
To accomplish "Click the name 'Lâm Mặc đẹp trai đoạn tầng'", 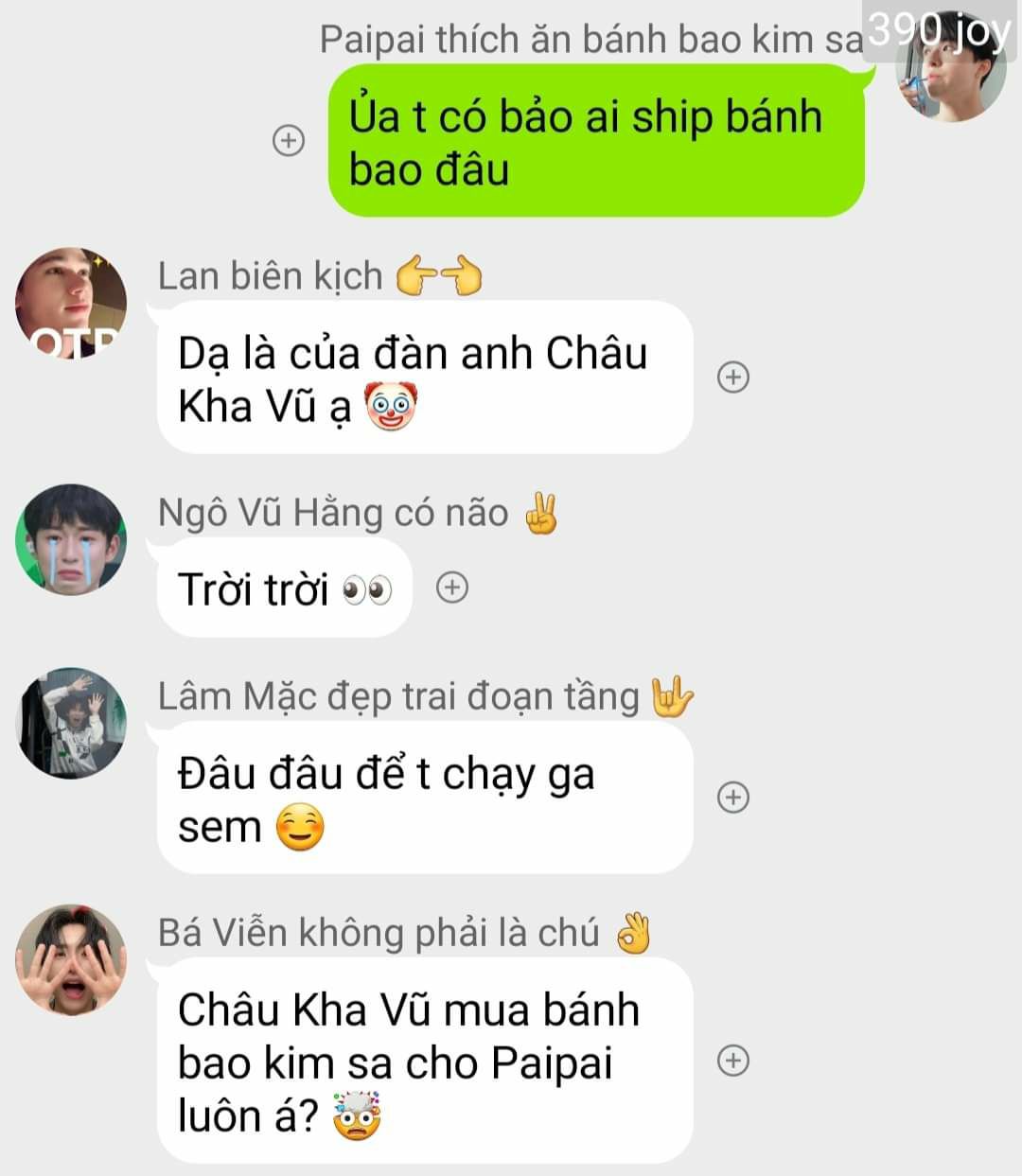I will tap(398, 696).
